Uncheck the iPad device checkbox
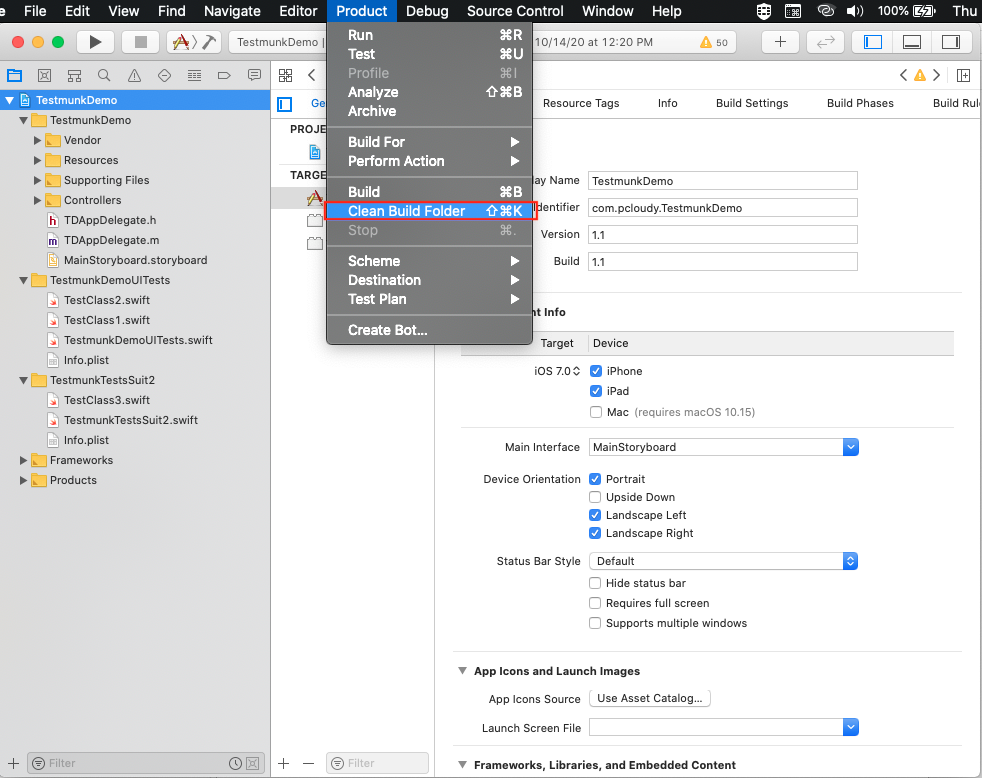 [596, 391]
